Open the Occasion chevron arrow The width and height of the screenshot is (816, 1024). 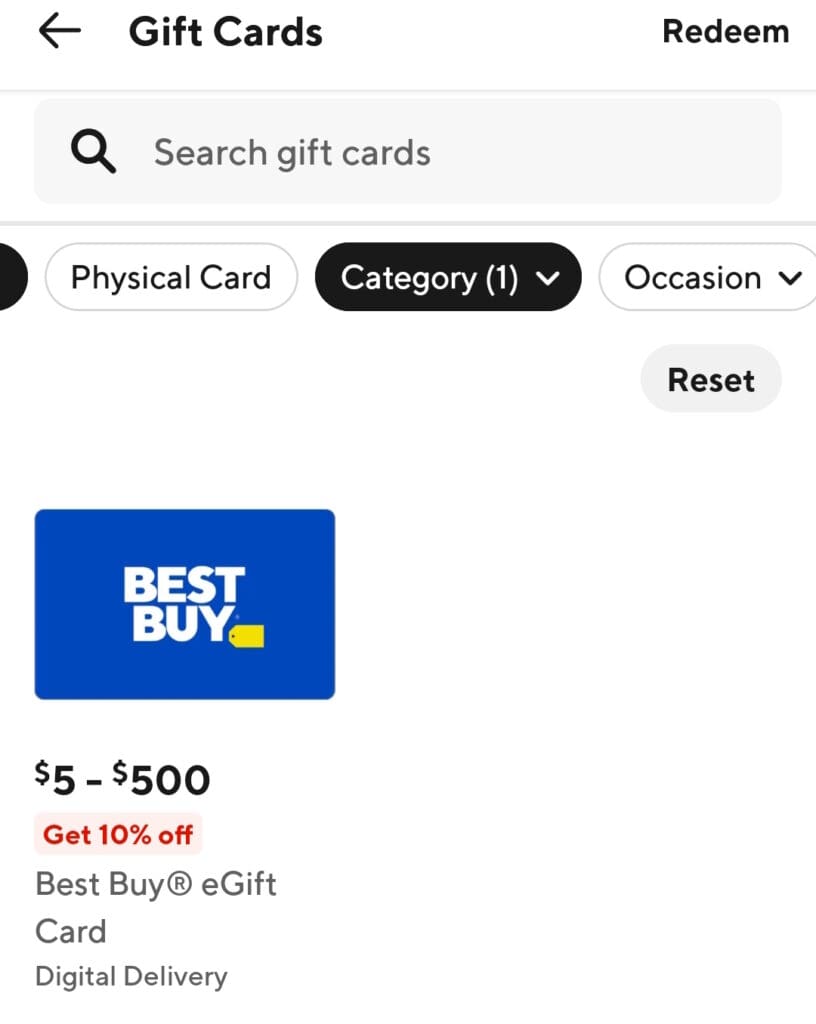pos(789,277)
